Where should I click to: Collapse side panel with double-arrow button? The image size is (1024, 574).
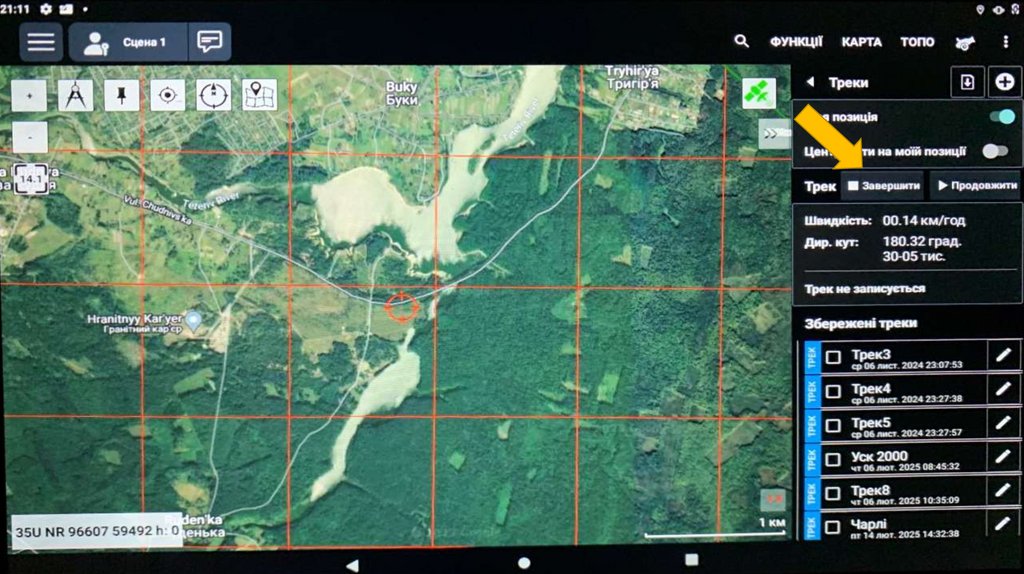click(x=774, y=134)
